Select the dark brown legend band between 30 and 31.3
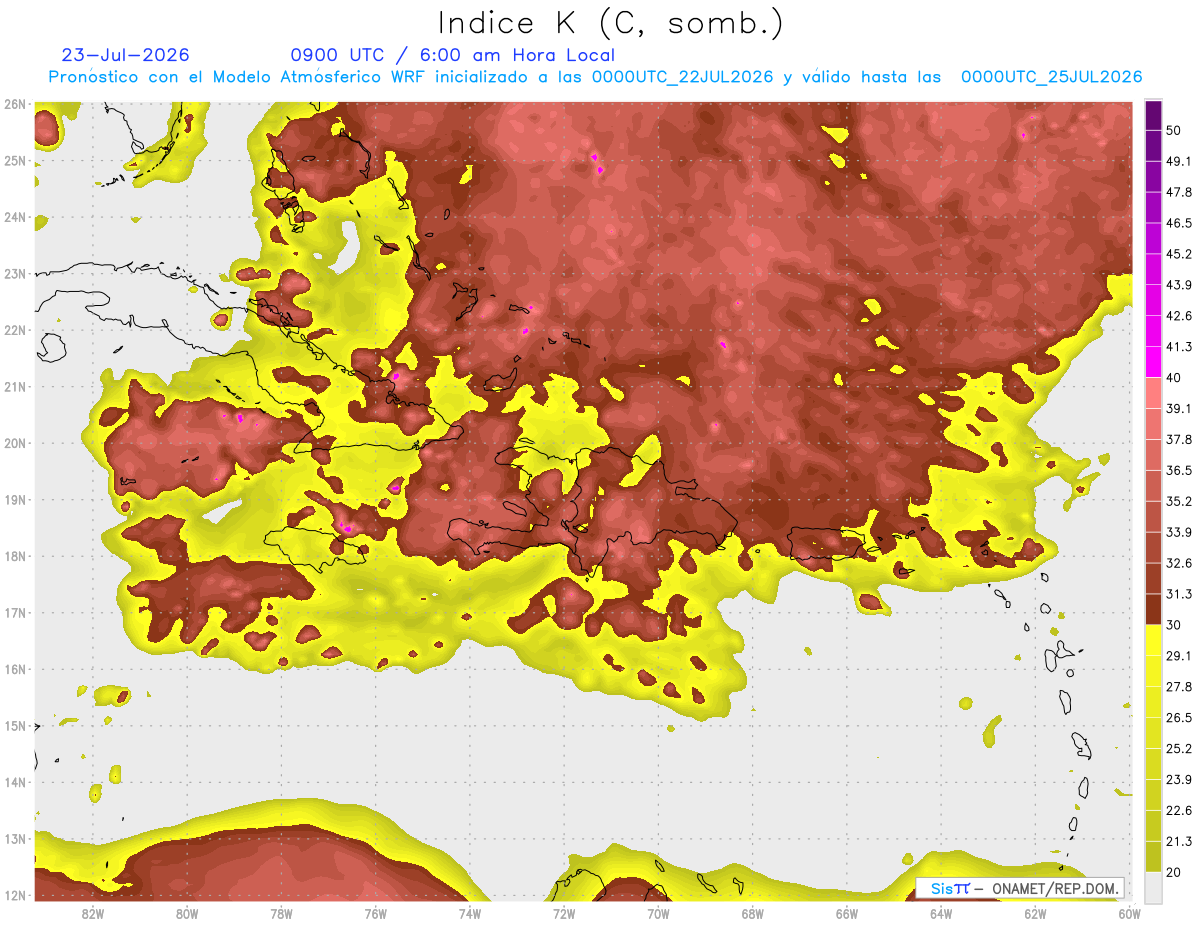Screen dimensions: 1200x927 click(x=1153, y=609)
